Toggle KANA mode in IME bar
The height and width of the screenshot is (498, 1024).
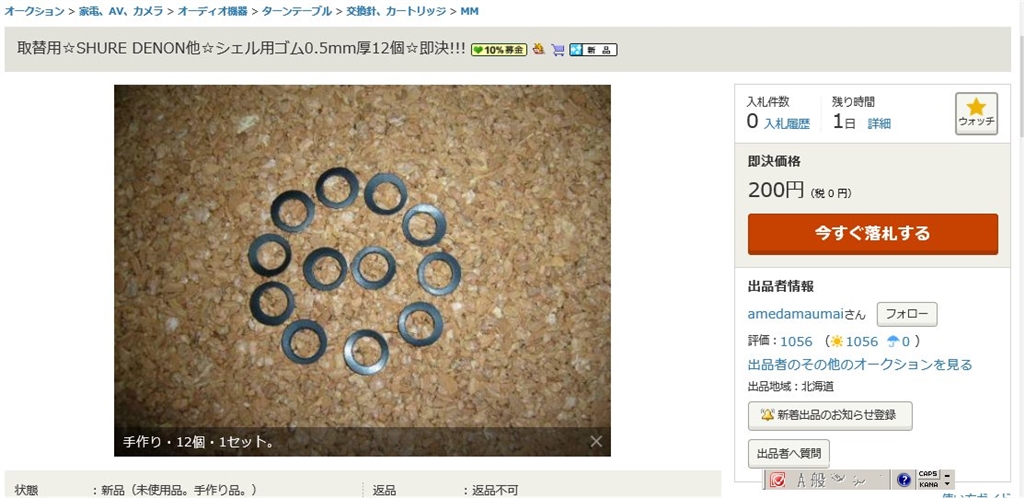click(928, 484)
